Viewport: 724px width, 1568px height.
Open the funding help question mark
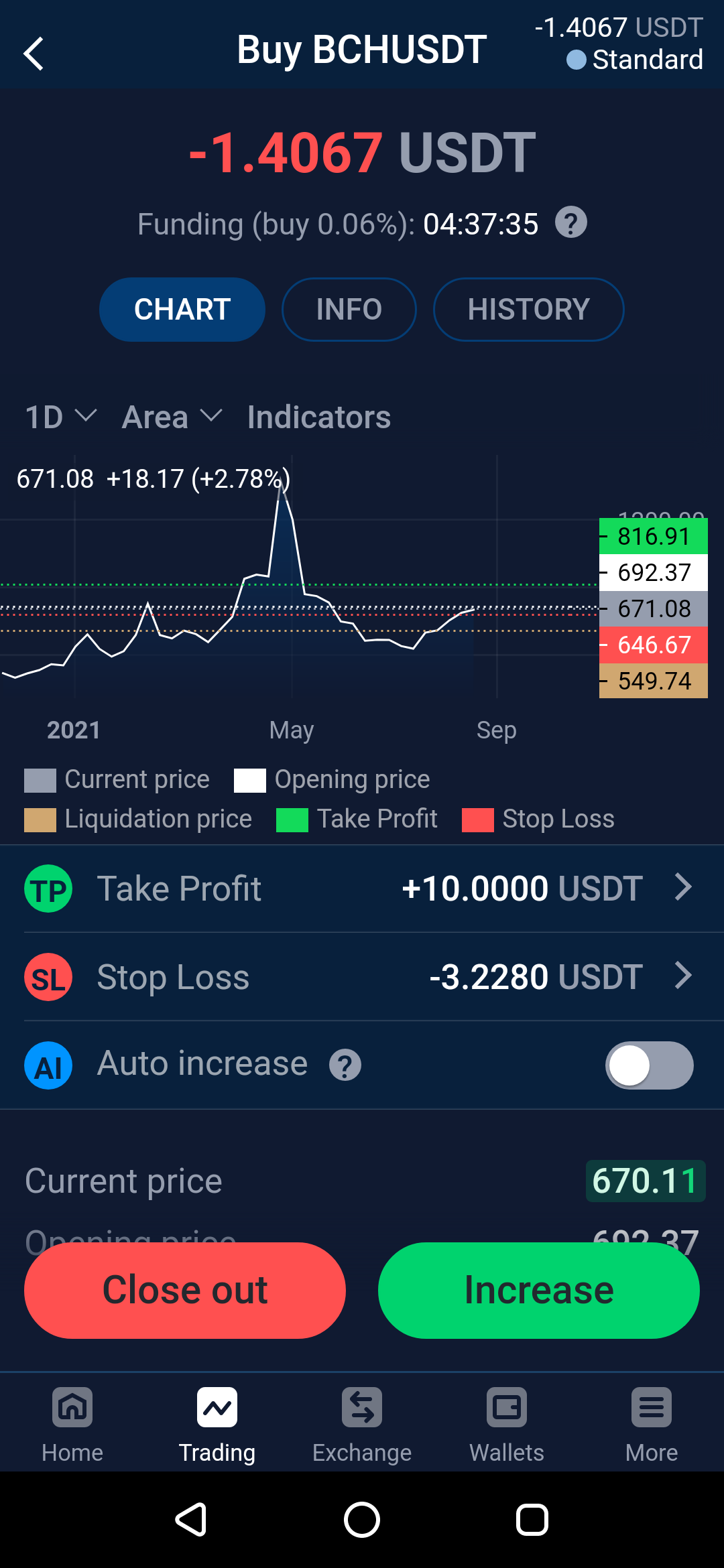coord(571,222)
